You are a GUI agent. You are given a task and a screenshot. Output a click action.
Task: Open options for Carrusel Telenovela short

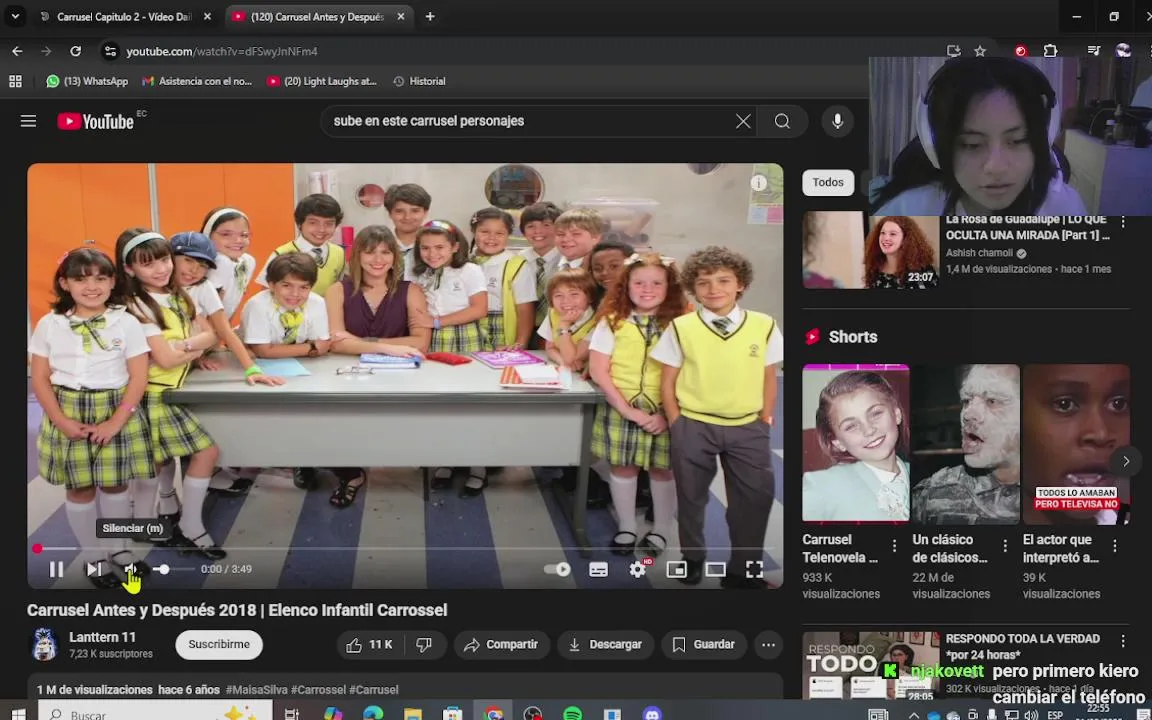pyautogui.click(x=894, y=546)
